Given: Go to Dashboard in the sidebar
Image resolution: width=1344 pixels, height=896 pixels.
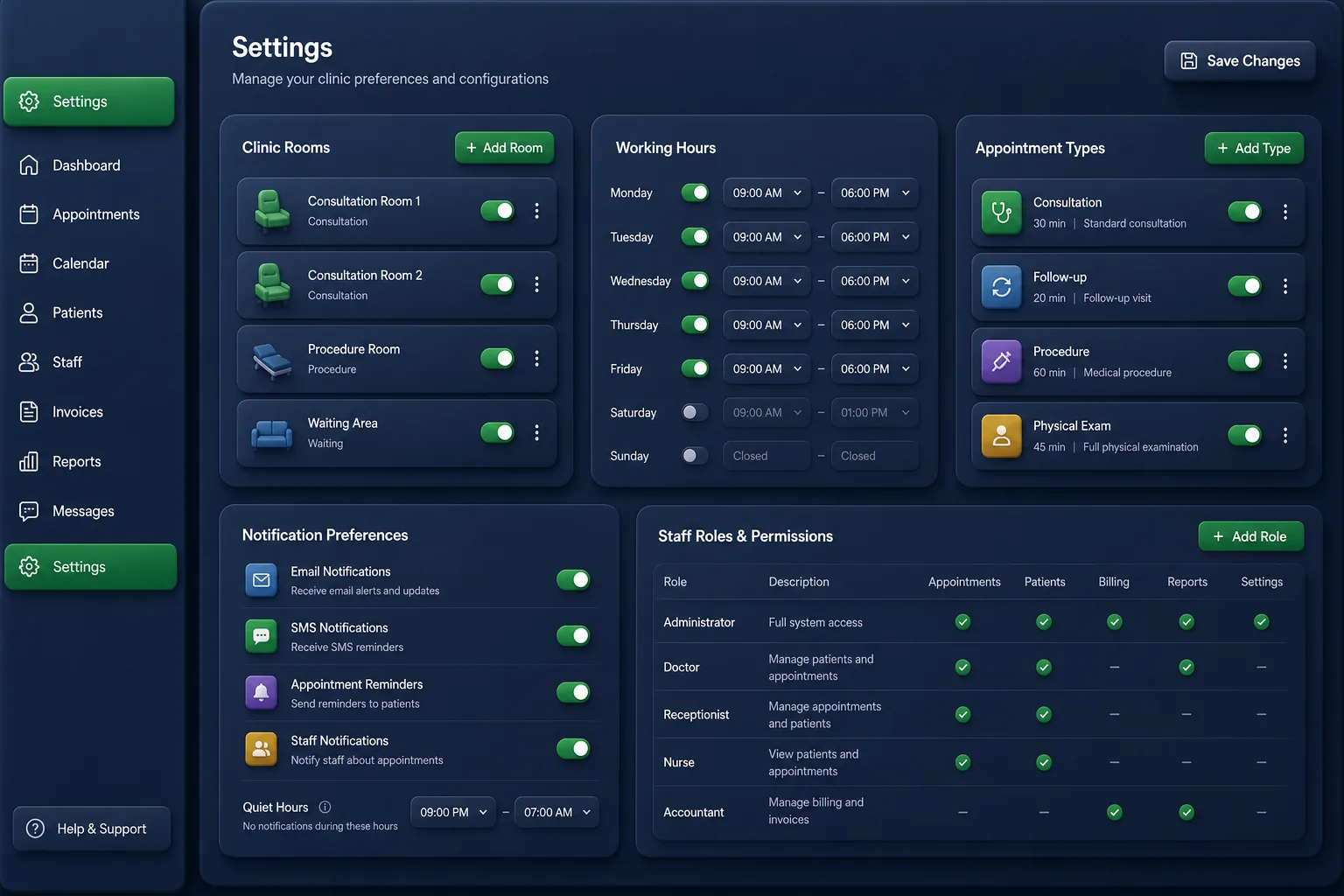Looking at the screenshot, I should point(87,165).
